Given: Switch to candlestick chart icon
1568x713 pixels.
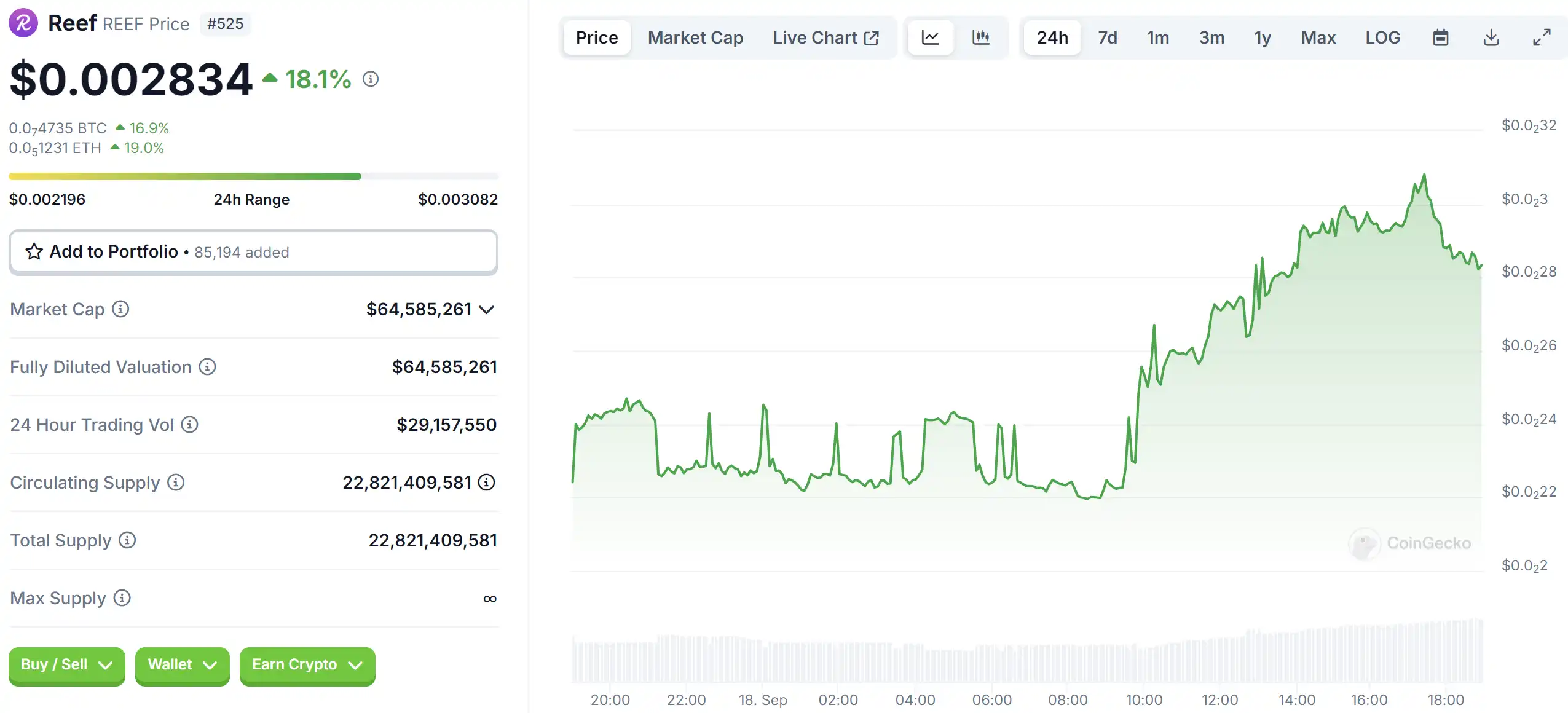Looking at the screenshot, I should pyautogui.click(x=981, y=37).
